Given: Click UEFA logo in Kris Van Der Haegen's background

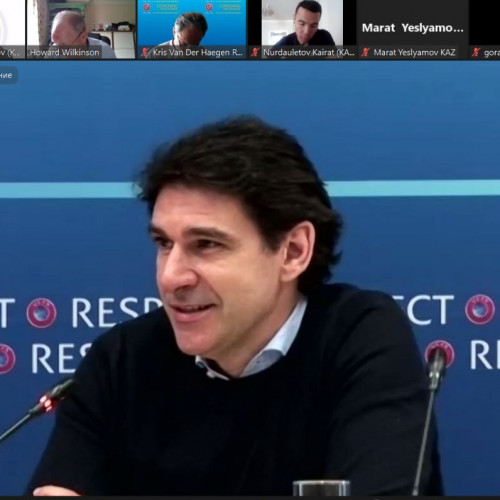Looking at the screenshot, I should 147,7.
